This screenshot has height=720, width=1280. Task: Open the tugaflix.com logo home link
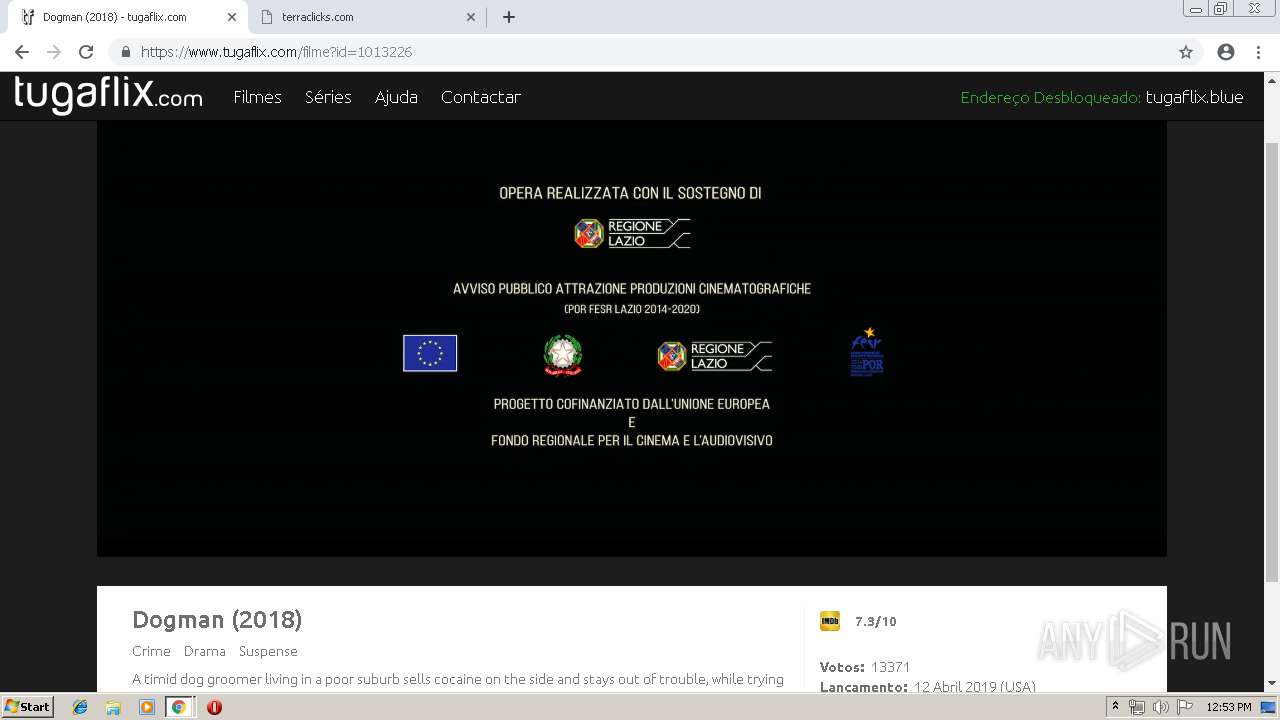108,96
